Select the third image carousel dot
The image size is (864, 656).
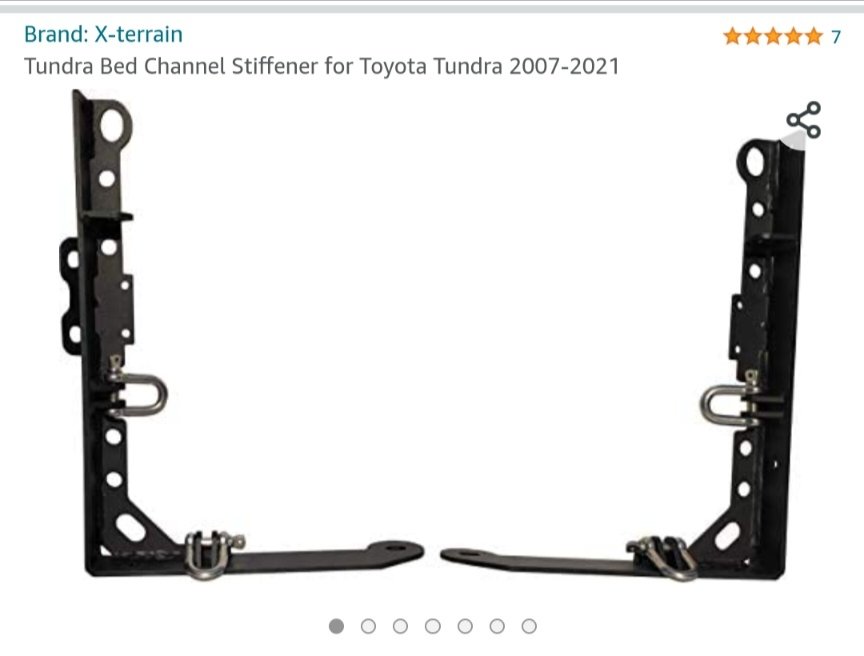point(401,626)
